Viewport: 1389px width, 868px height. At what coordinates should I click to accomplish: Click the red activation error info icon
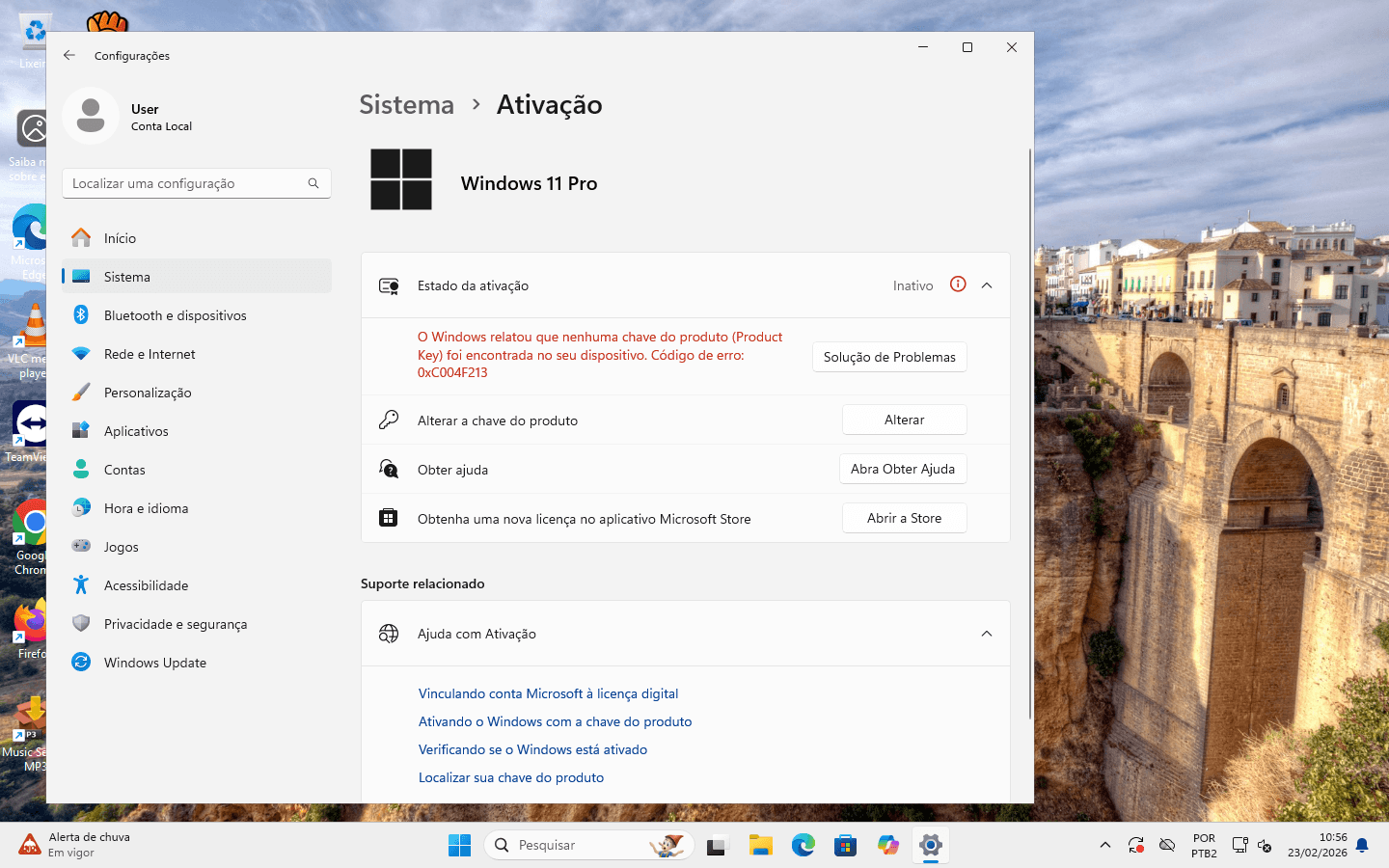[958, 284]
